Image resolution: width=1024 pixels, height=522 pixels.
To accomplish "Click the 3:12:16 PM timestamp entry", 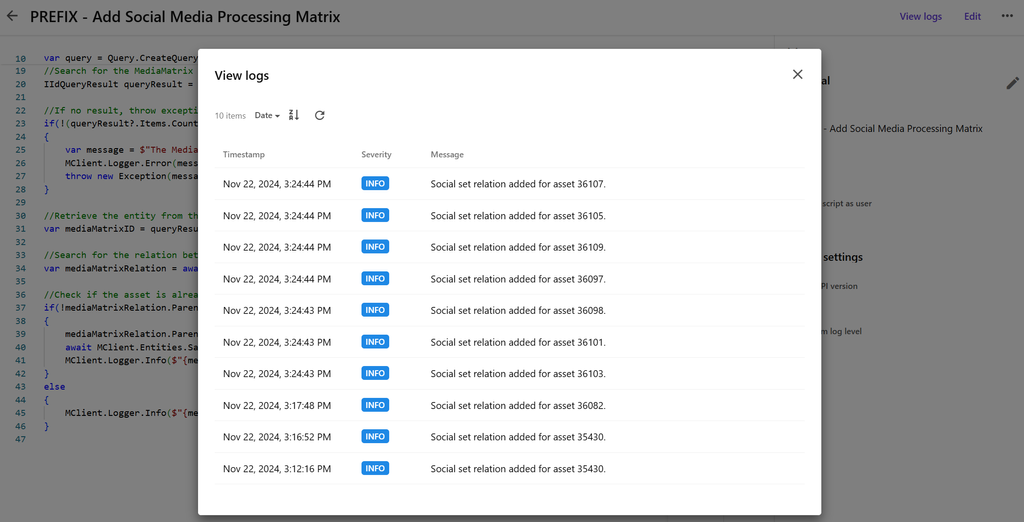I will 277,469.
